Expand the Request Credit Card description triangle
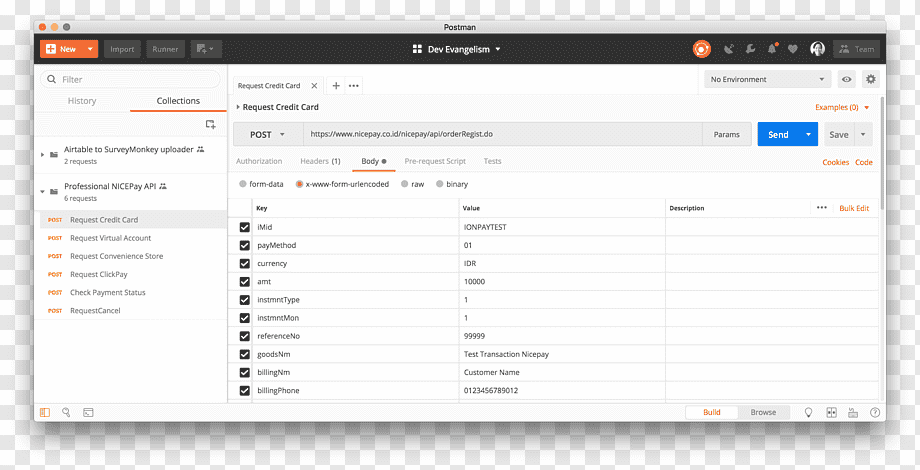Image resolution: width=920 pixels, height=470 pixels. tap(238, 107)
